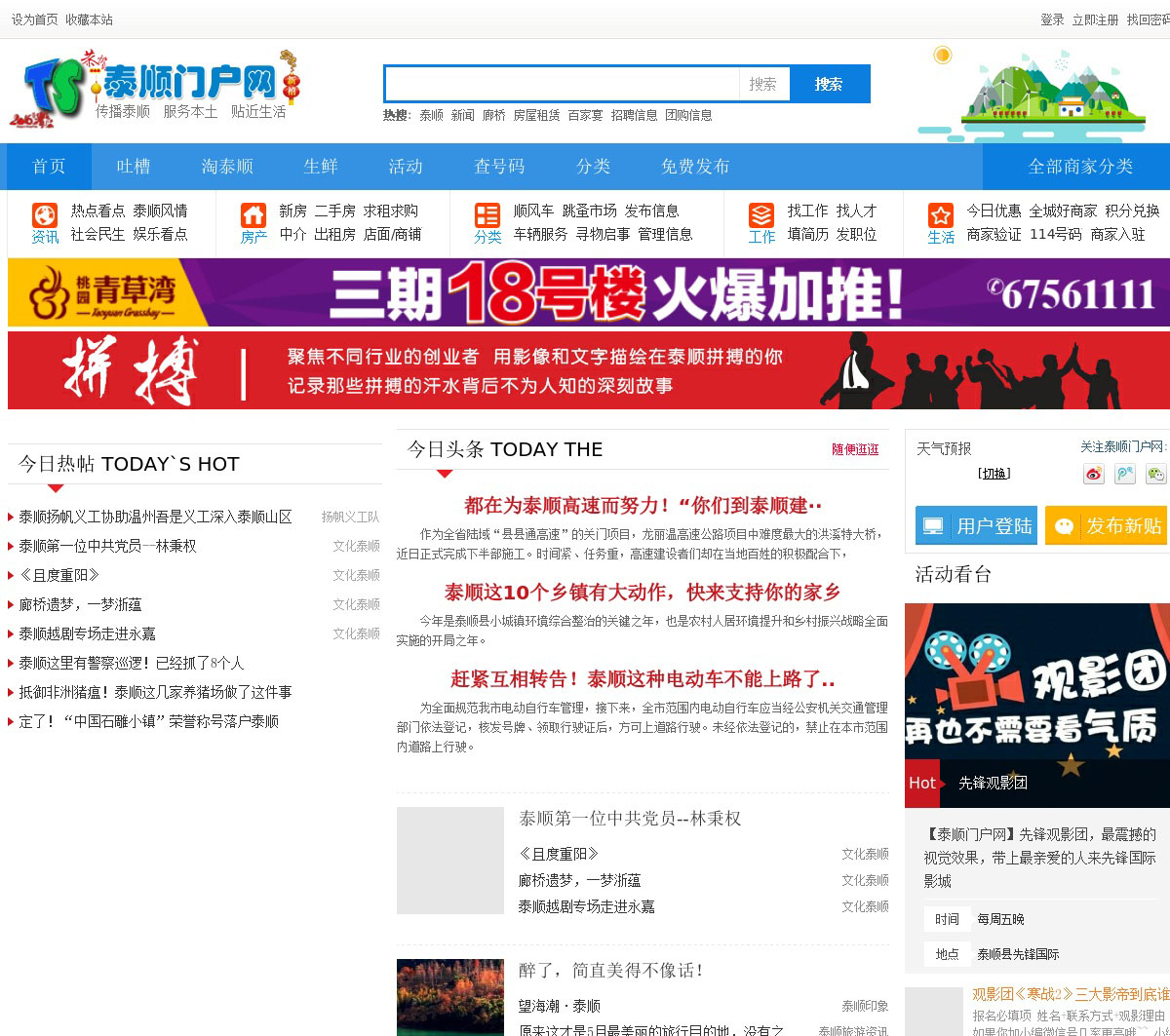
Task: Open the 分类 list icon
Action: pyautogui.click(x=487, y=214)
